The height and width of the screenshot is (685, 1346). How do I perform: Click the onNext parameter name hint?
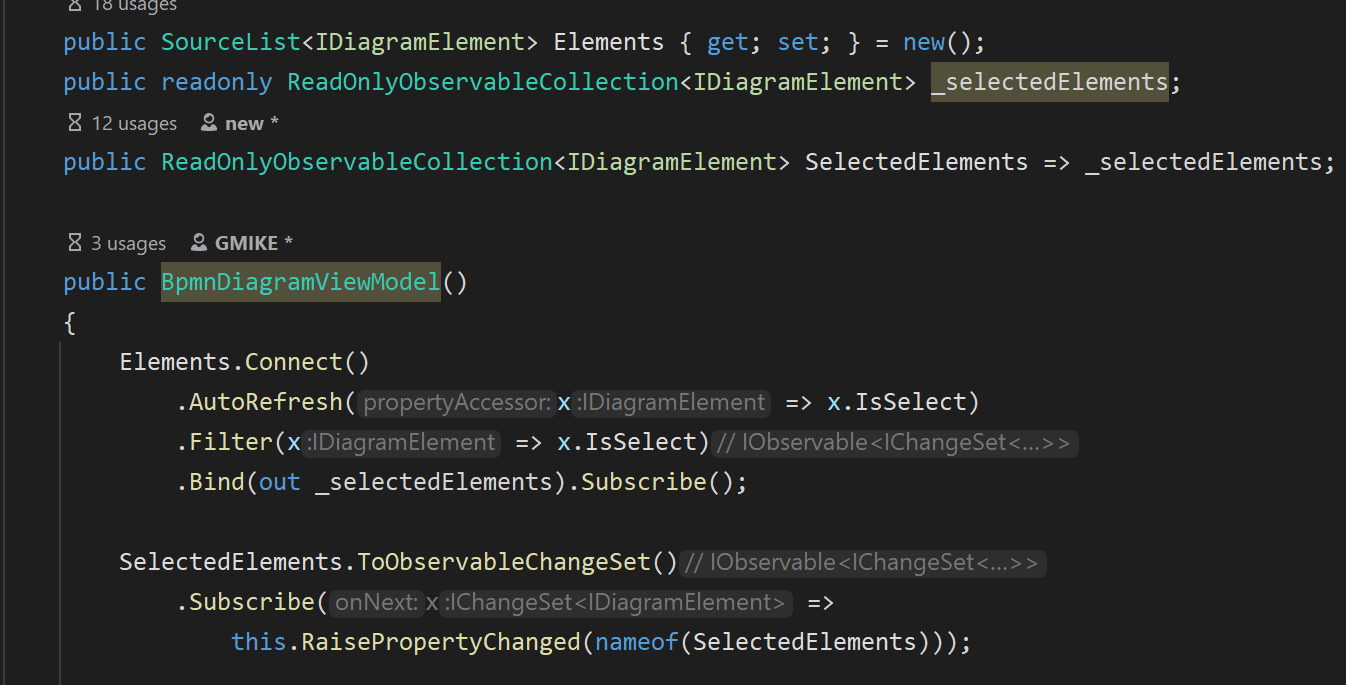tap(379, 601)
